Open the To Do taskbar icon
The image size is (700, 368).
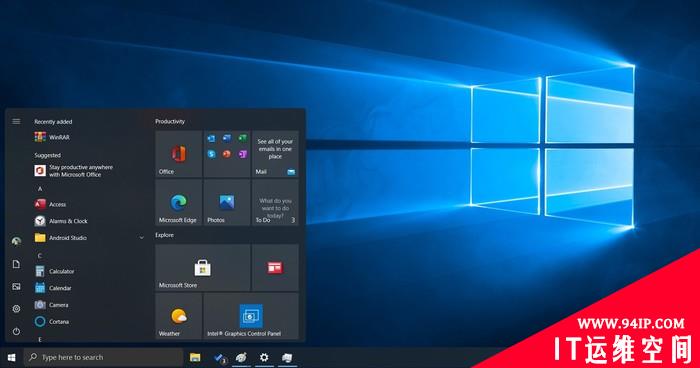pos(219,357)
